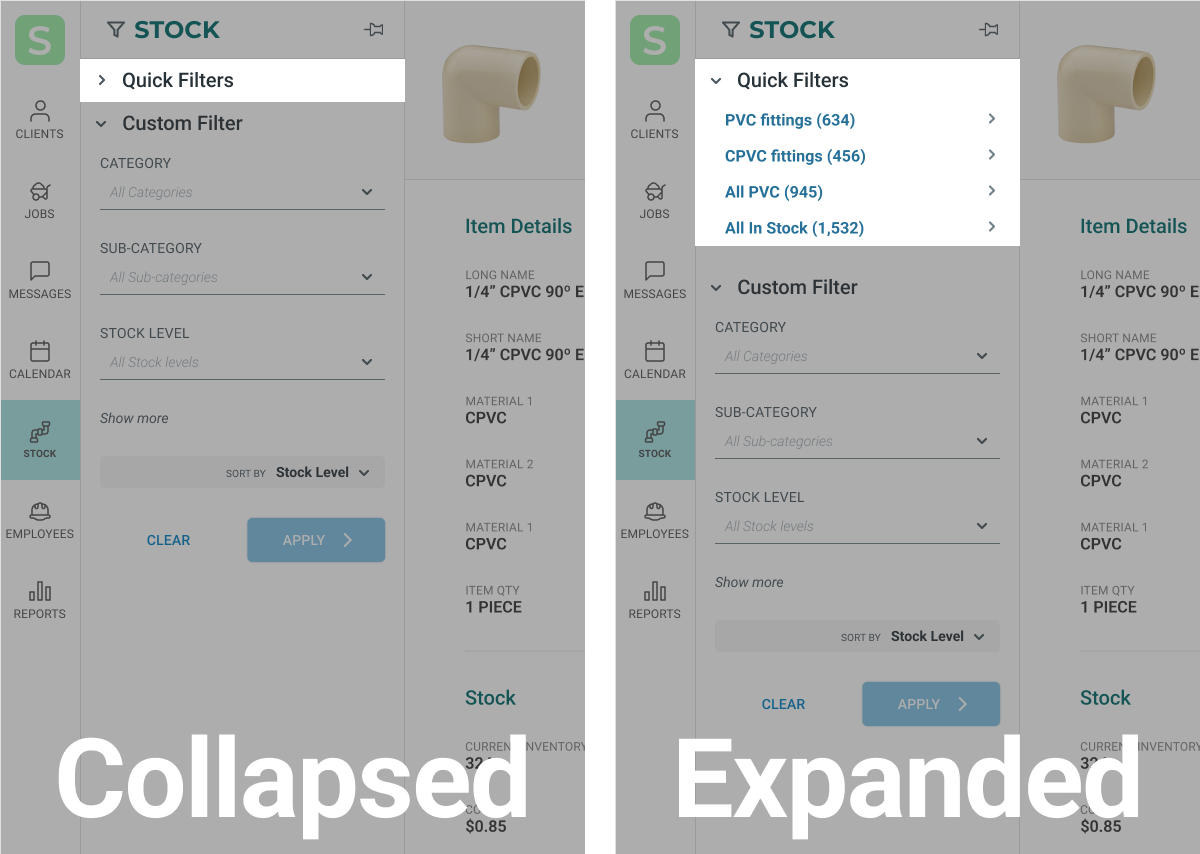Open All Stock levels dropdown in expanded view
Viewport: 1200px width, 854px height.
[857, 526]
